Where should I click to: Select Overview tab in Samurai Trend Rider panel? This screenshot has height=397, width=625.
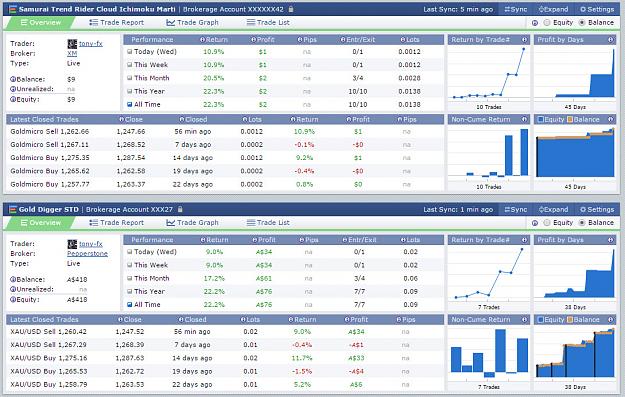point(41,23)
